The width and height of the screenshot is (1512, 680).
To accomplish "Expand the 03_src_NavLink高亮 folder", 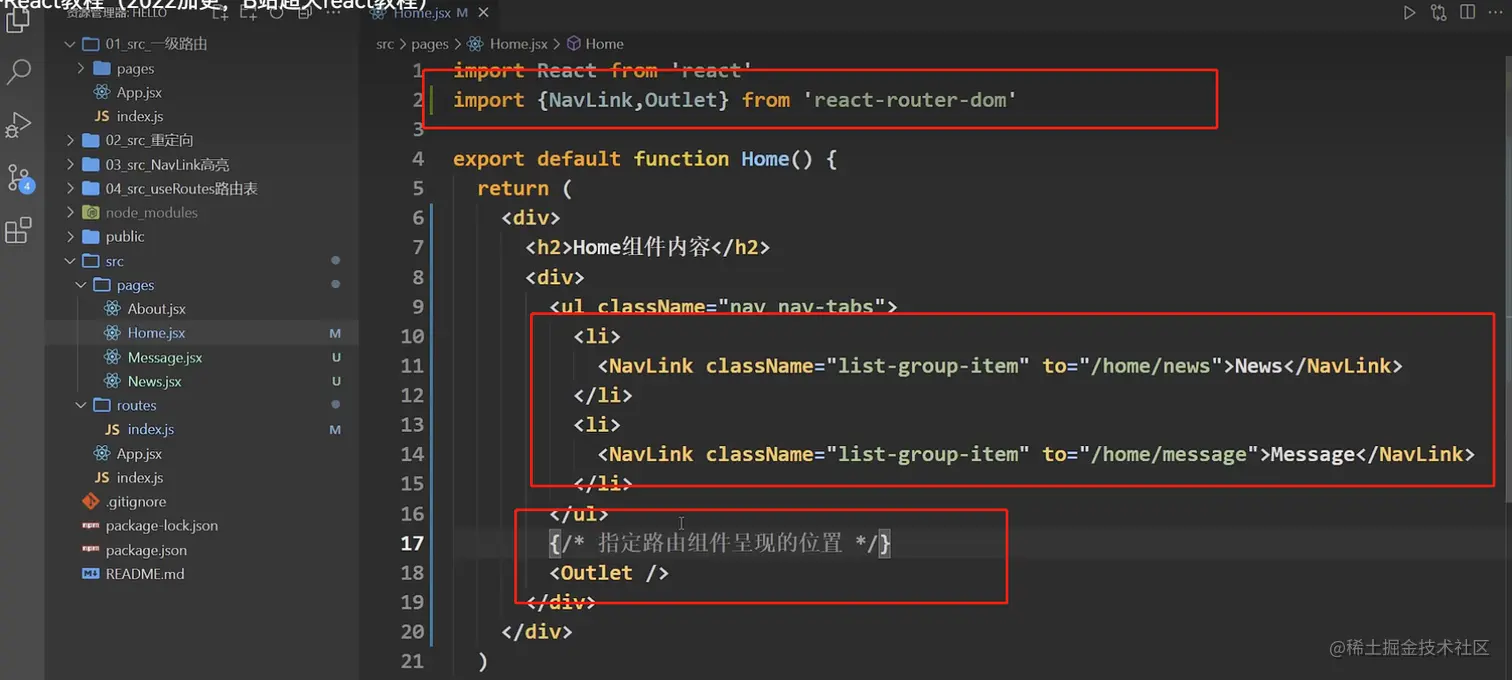I will [x=69, y=164].
